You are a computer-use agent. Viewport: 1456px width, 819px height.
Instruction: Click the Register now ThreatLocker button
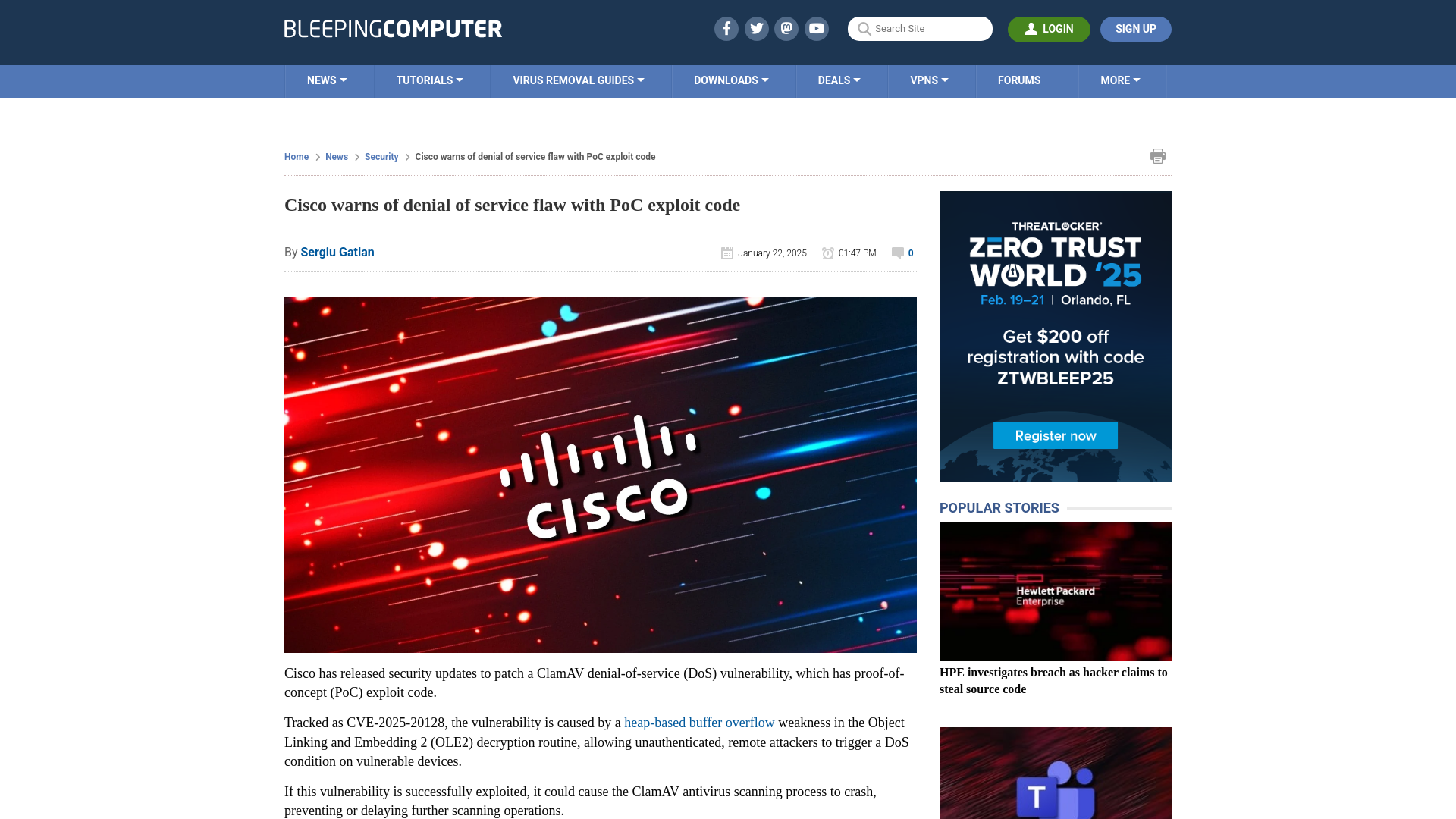(x=1055, y=434)
